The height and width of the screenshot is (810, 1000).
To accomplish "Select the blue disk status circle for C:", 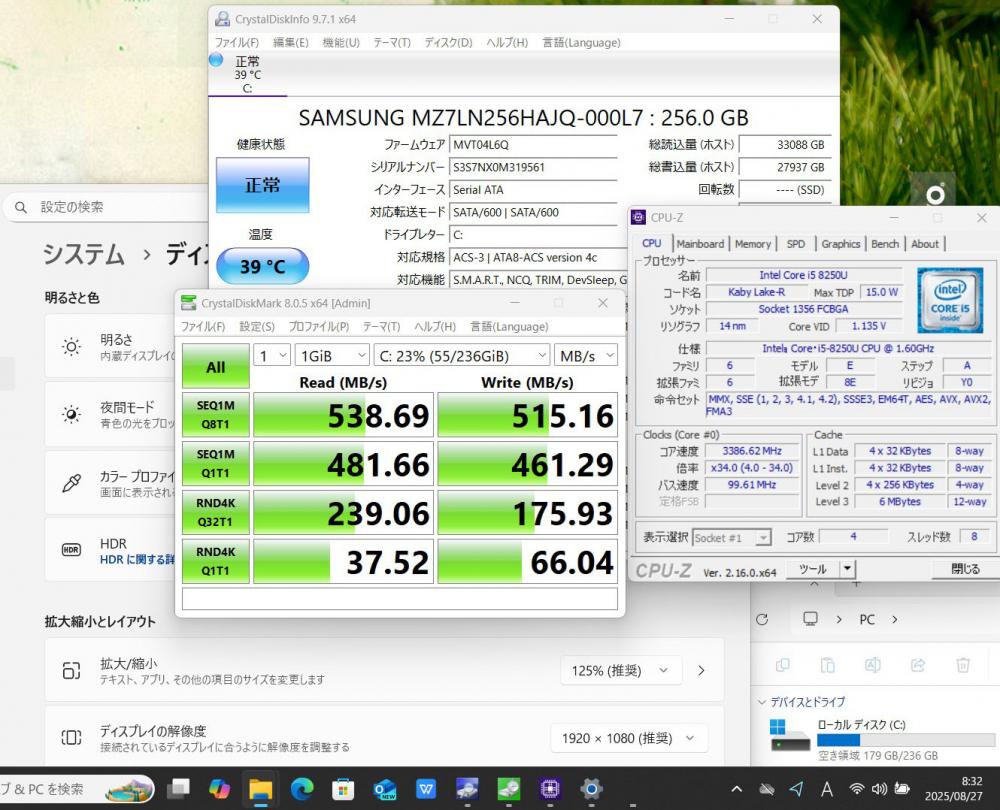I will click(216, 60).
